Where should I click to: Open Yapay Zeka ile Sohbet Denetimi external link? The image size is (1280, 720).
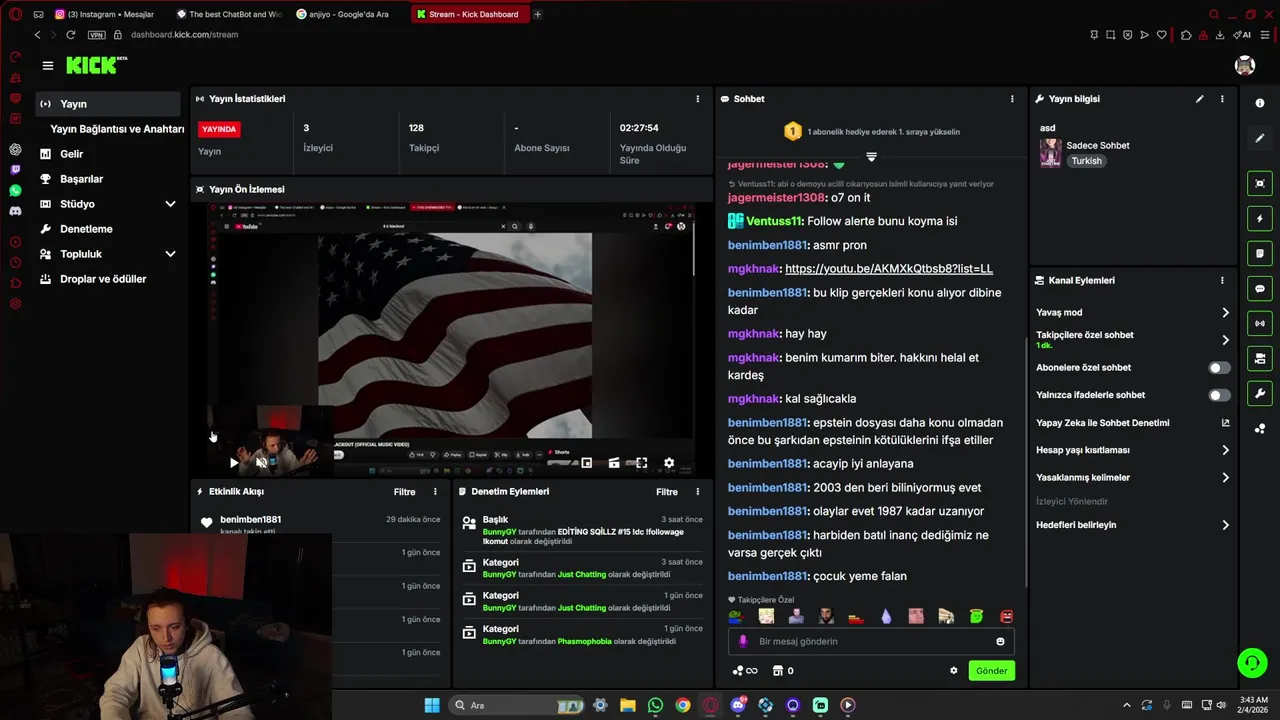1225,423
